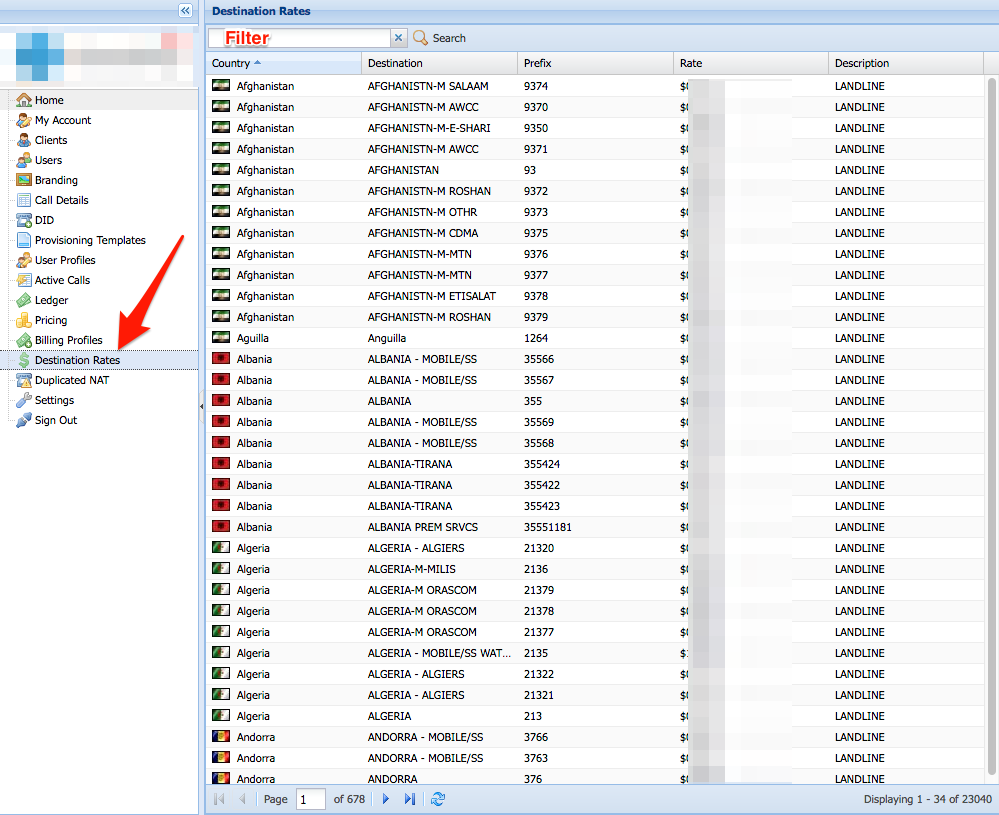Click the Billing Profiles icon

point(24,340)
